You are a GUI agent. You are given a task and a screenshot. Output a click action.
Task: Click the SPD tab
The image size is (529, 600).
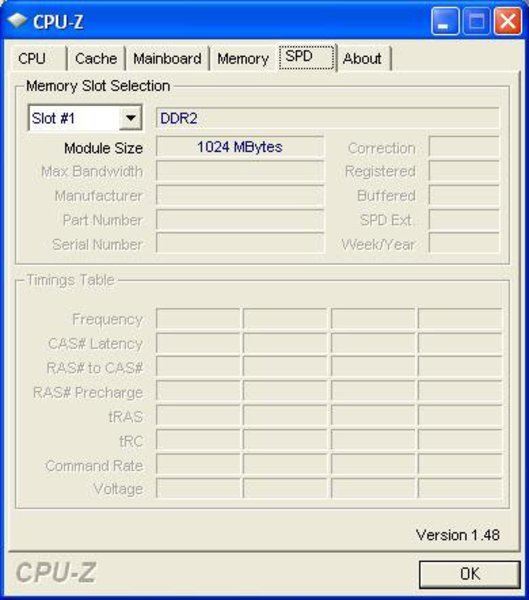307,57
